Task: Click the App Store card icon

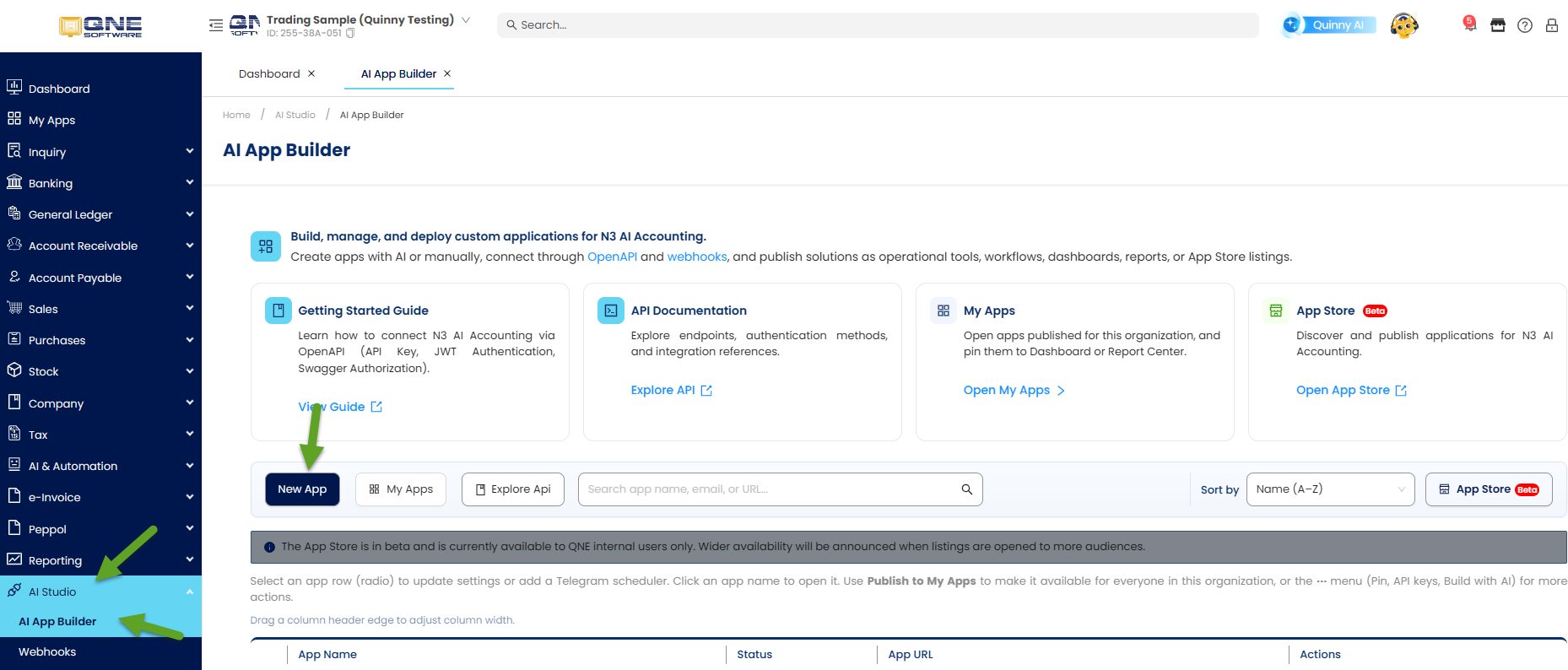Action: [1276, 311]
